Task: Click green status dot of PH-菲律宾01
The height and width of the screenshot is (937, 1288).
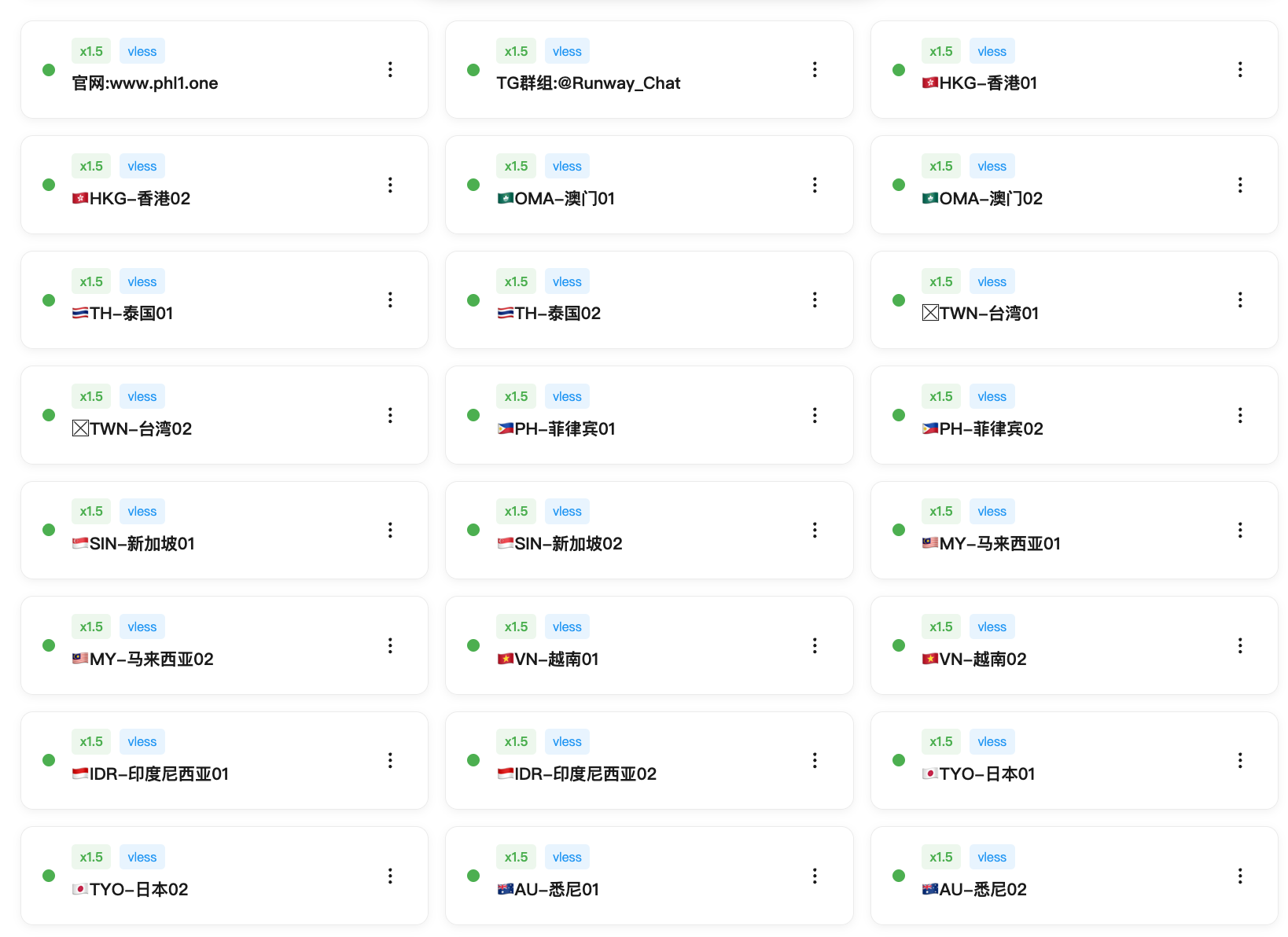Action: click(473, 415)
